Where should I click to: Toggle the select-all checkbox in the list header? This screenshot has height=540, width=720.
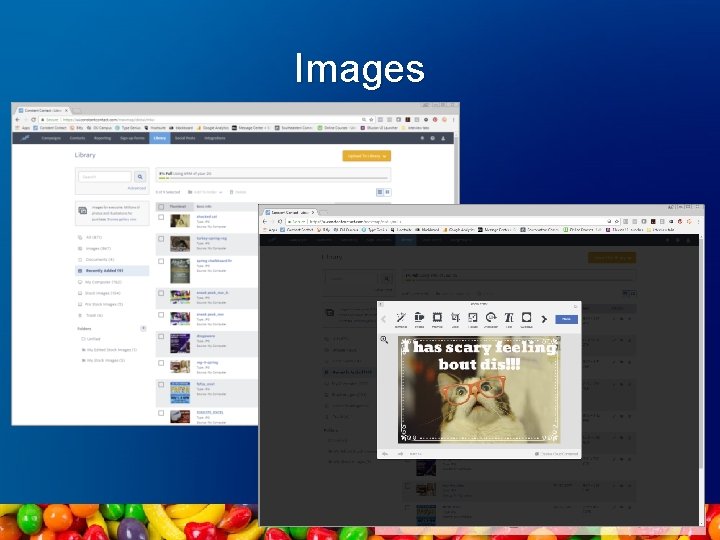coord(161,207)
